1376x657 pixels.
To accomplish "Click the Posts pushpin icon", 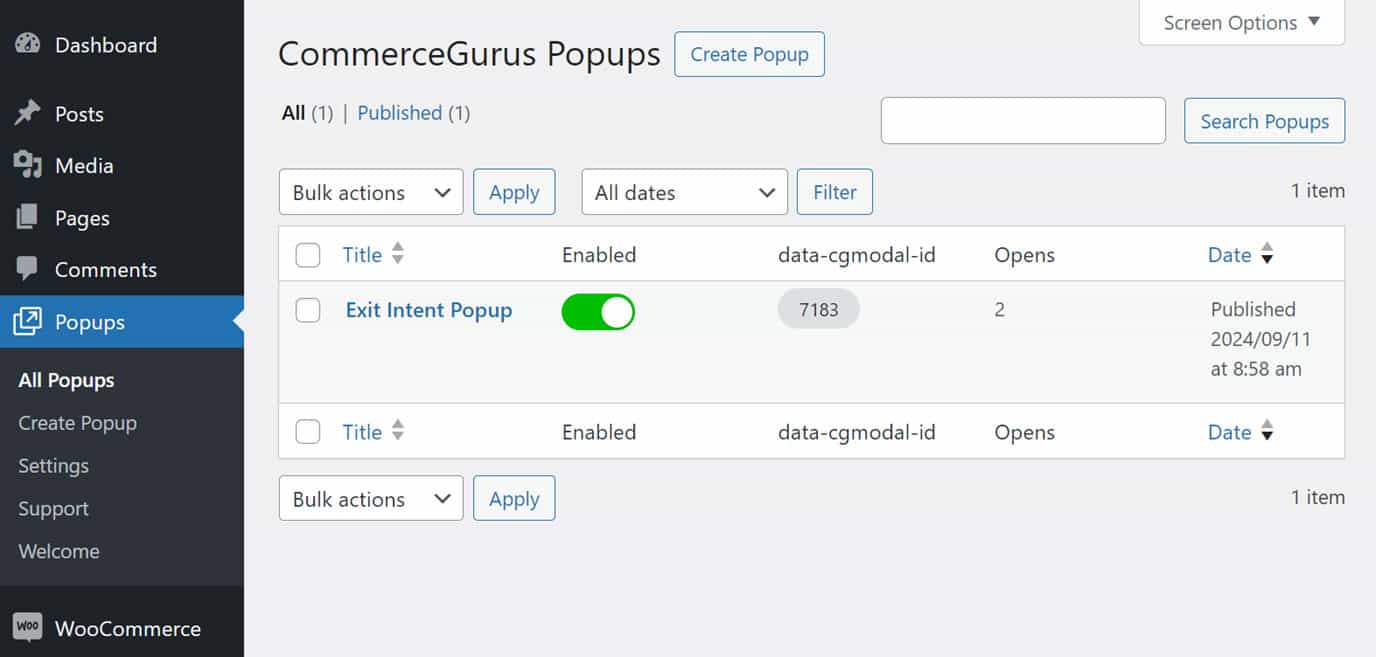I will click(x=28, y=113).
